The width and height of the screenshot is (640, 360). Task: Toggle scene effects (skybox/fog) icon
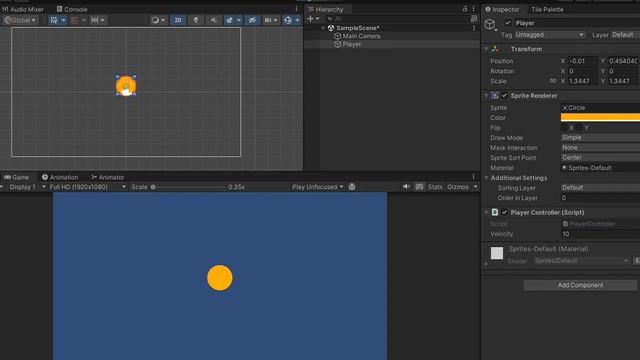coord(229,20)
